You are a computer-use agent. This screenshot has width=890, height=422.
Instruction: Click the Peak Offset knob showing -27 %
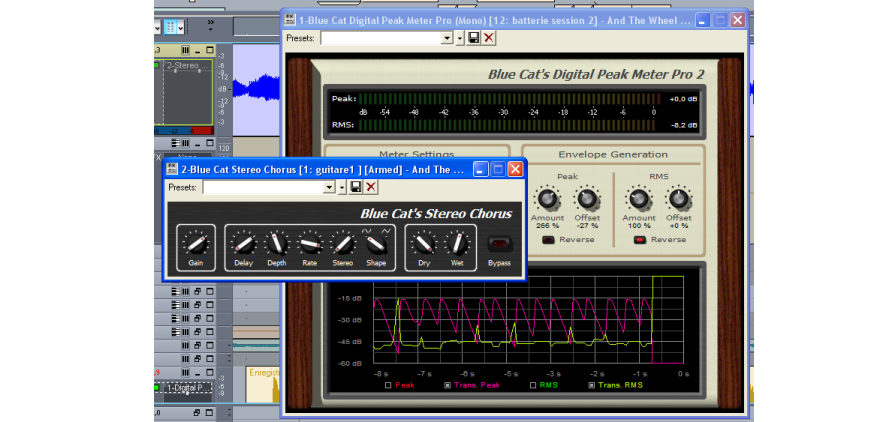(x=587, y=199)
